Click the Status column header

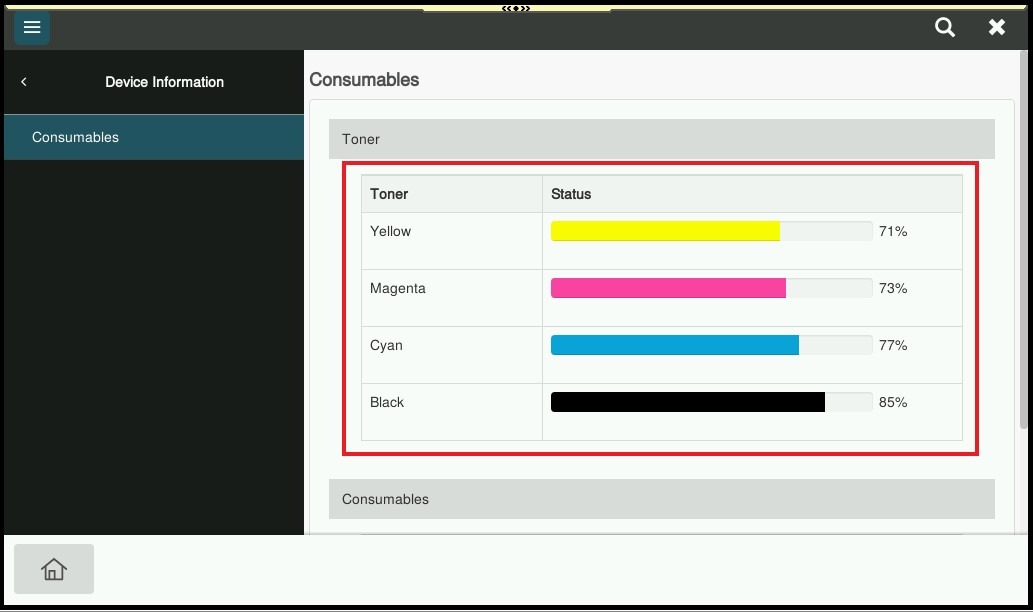click(x=571, y=194)
